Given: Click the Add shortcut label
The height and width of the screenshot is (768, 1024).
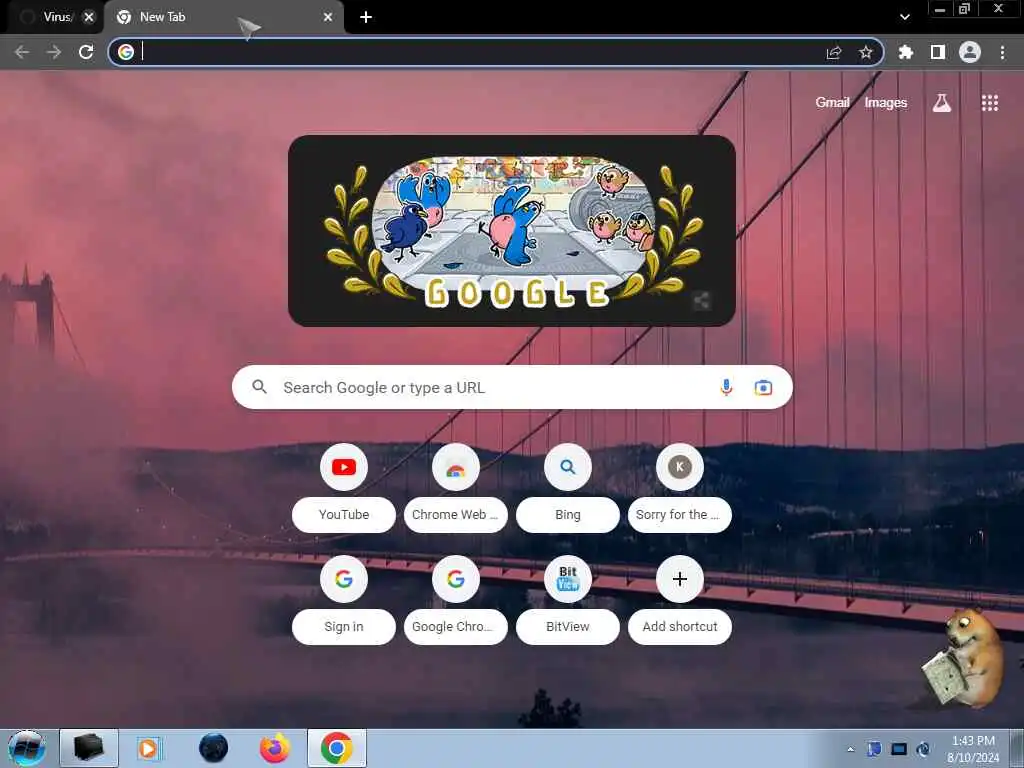Looking at the screenshot, I should (679, 626).
